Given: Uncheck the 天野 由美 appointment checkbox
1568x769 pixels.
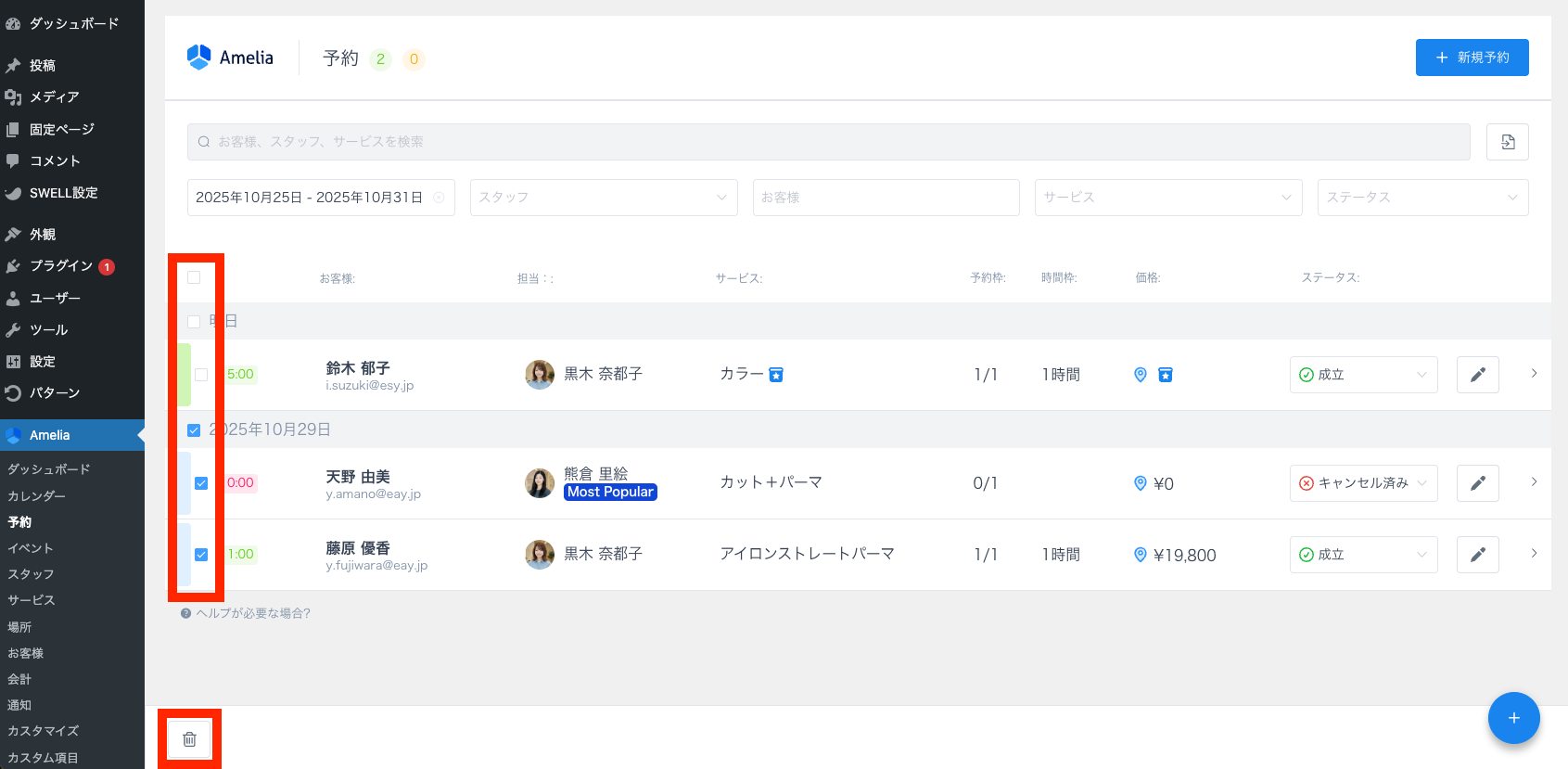Looking at the screenshot, I should 201,483.
